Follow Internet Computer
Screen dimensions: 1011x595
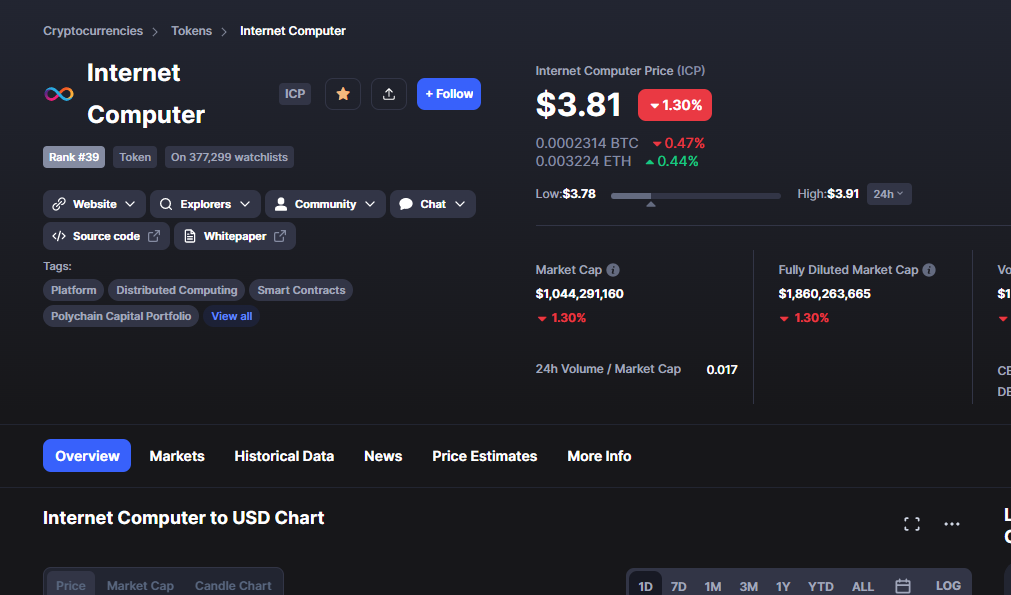point(449,94)
